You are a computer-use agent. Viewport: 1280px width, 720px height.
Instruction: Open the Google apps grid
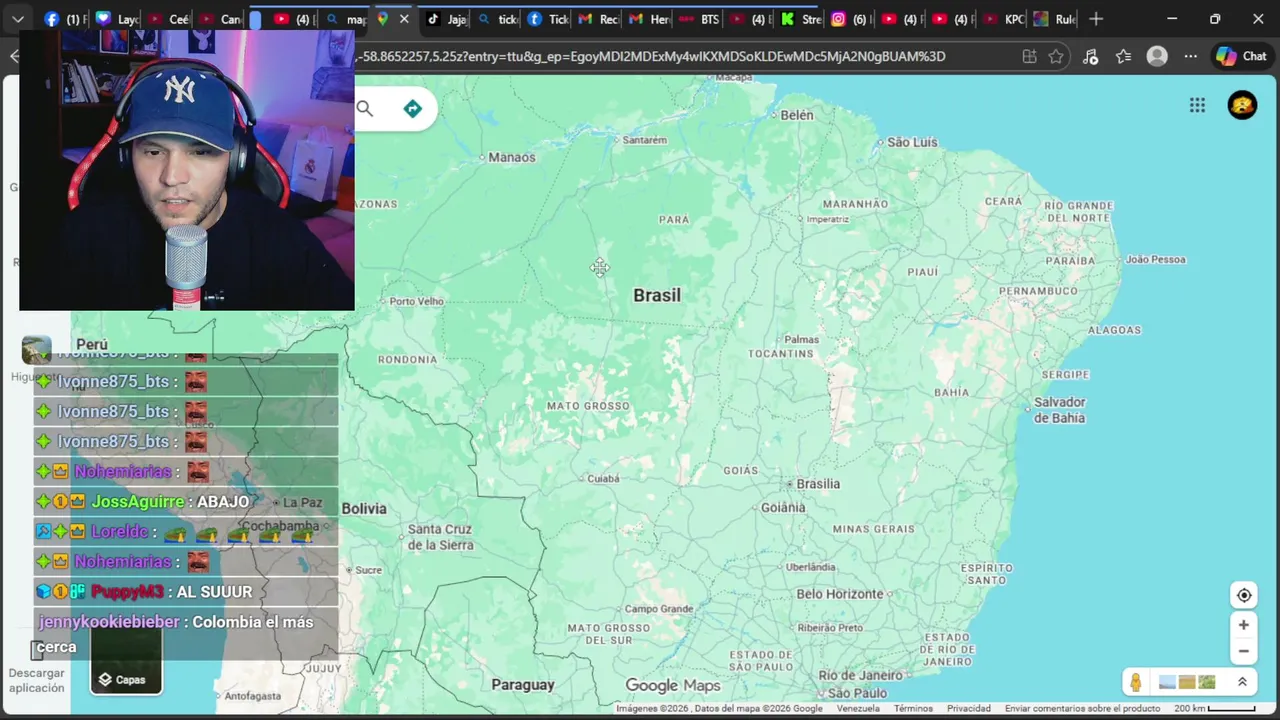pos(1197,105)
